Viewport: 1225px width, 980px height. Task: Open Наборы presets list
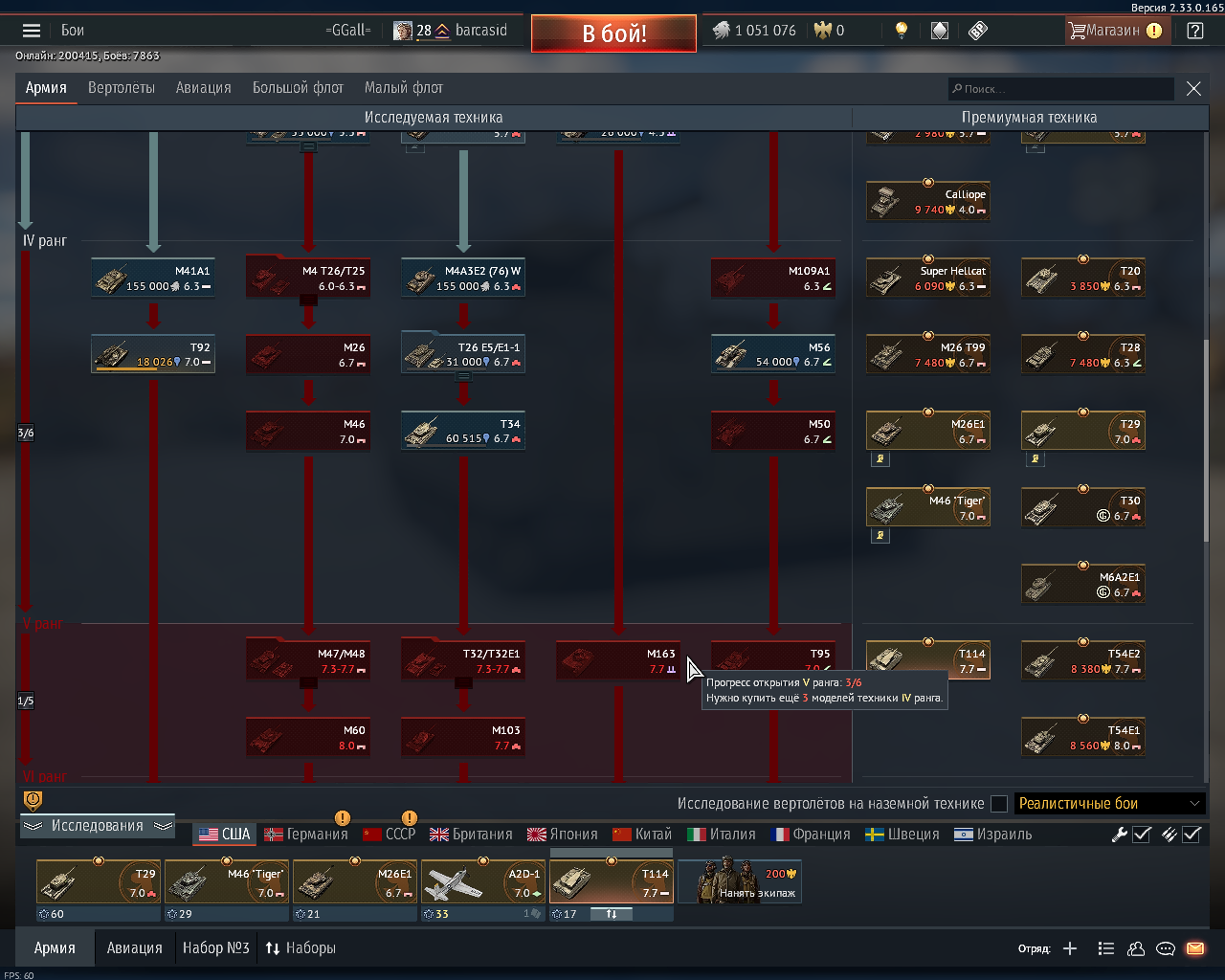pyautogui.click(x=301, y=948)
